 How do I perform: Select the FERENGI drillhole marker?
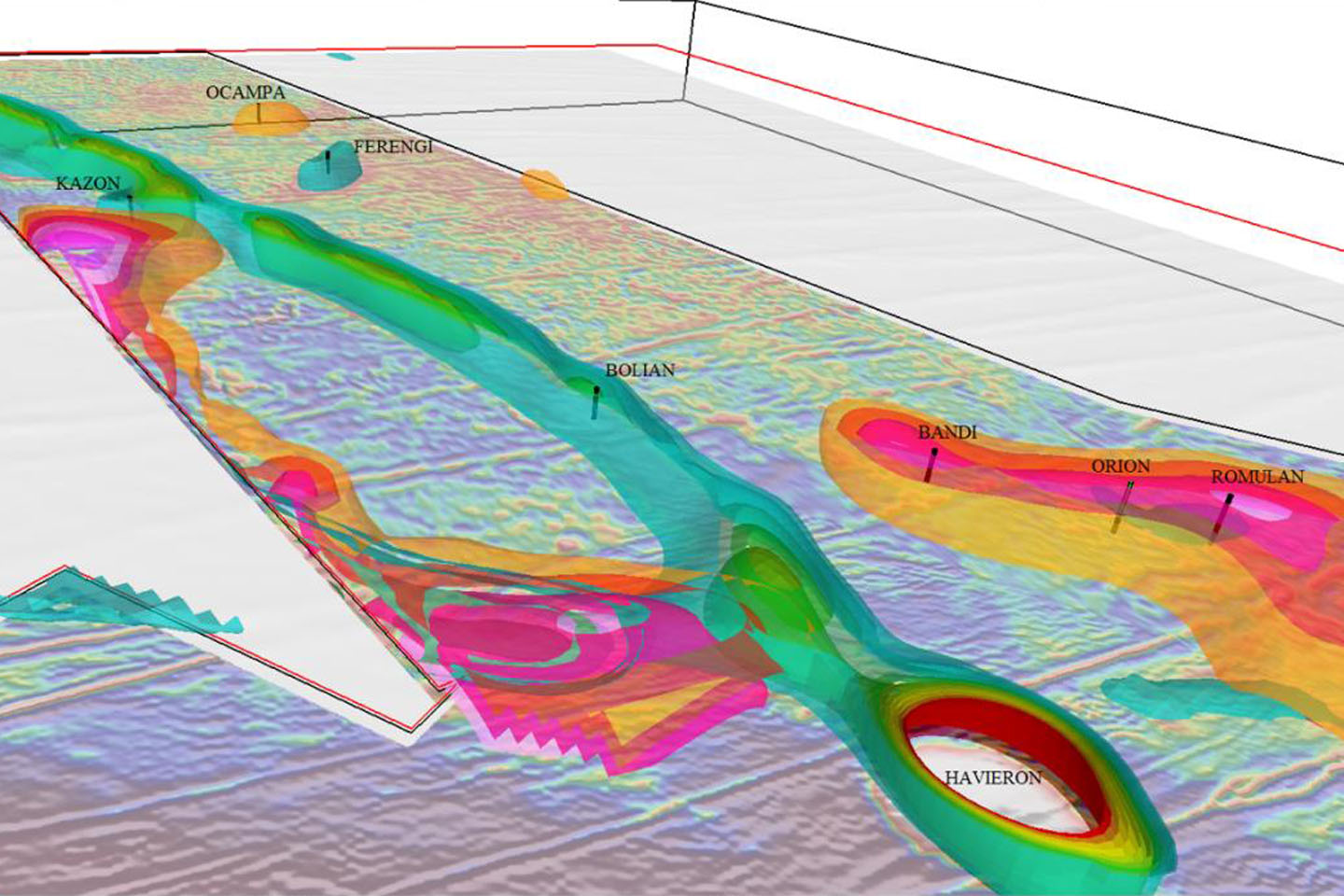tap(329, 161)
